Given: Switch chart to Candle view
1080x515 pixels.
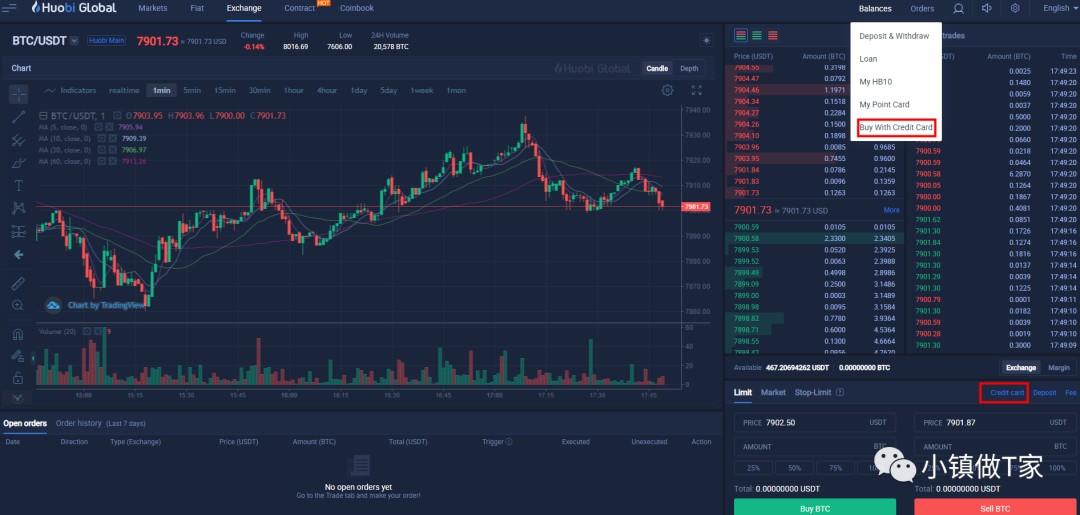Looking at the screenshot, I should coord(656,68).
